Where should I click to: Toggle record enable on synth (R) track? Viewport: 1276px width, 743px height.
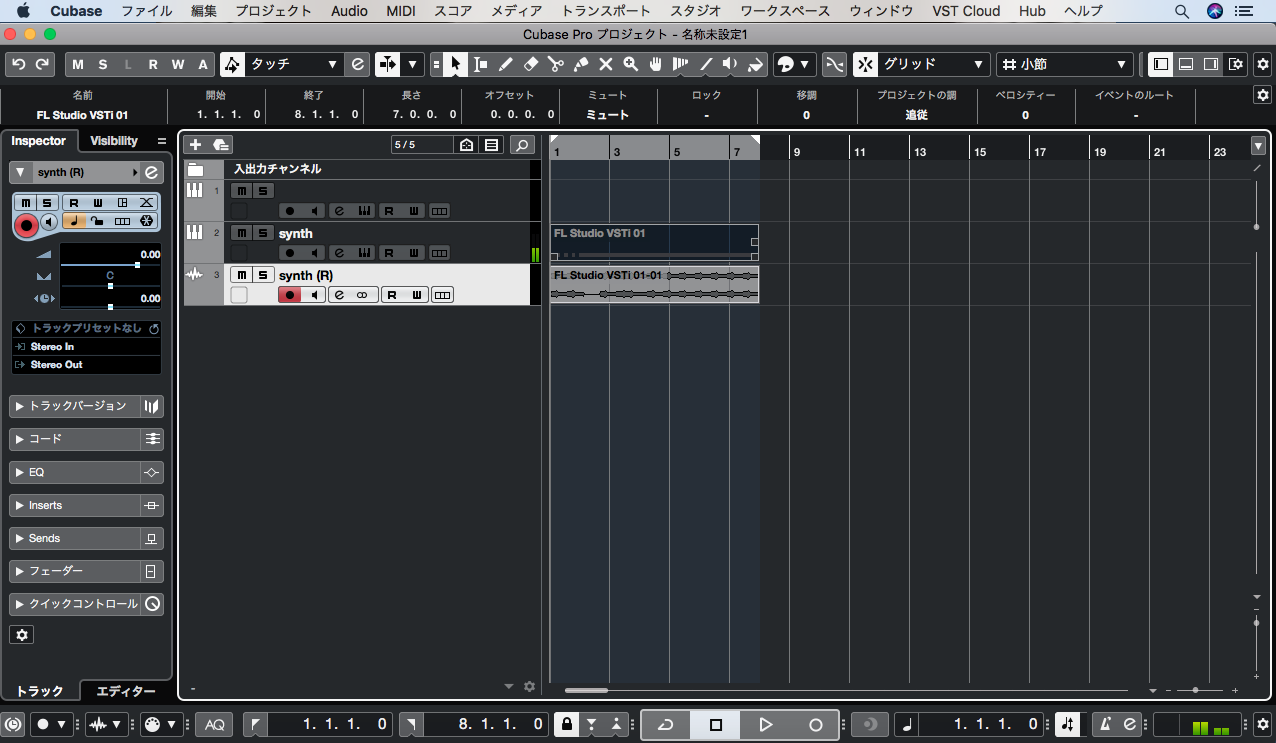(x=290, y=295)
